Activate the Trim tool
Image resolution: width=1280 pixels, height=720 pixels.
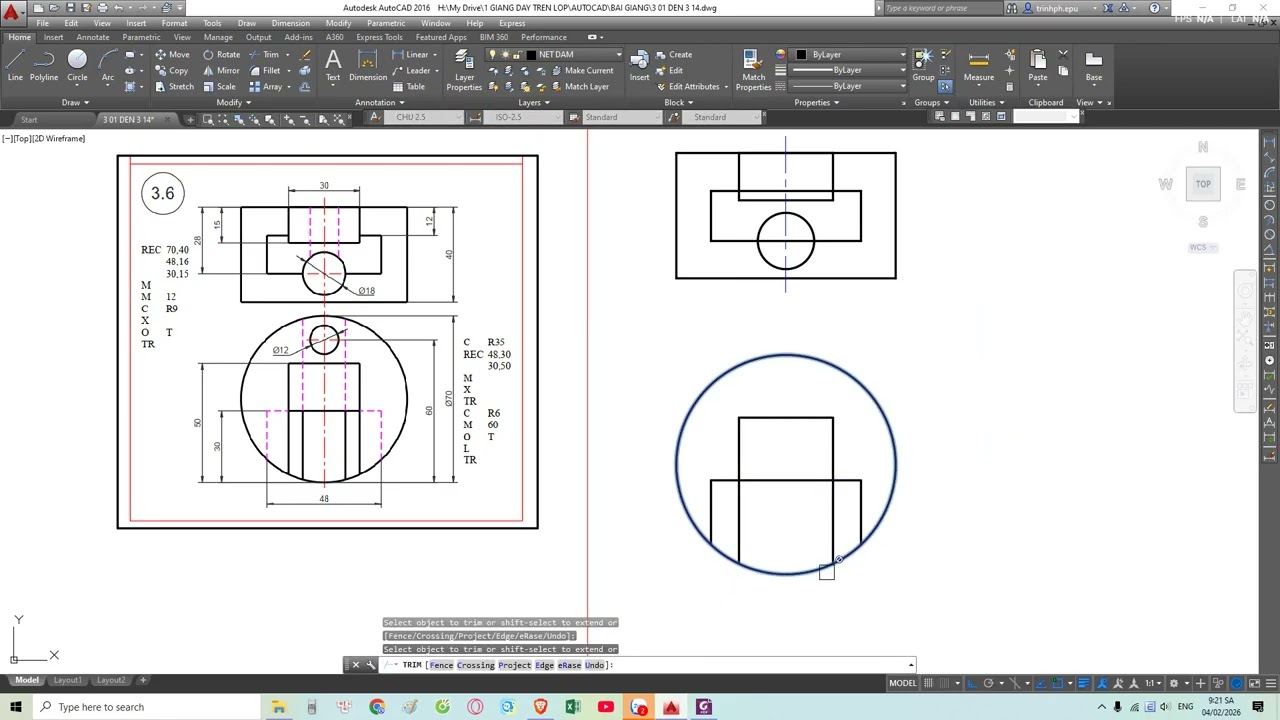[264, 55]
